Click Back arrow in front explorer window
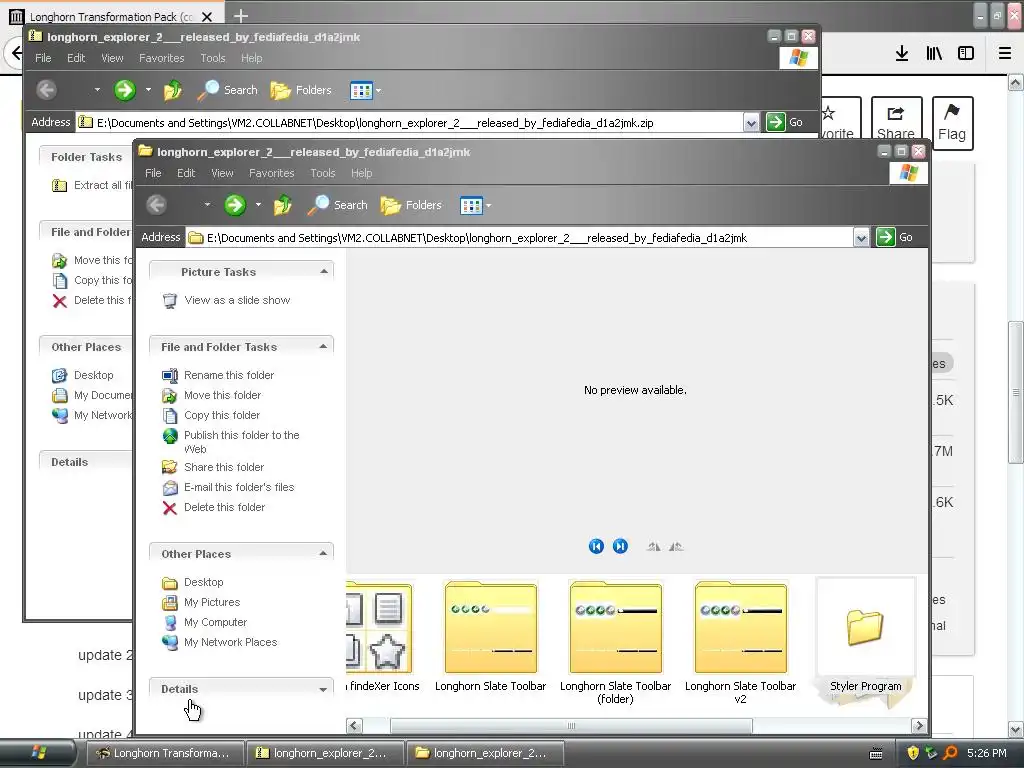The image size is (1024, 768). coord(156,205)
